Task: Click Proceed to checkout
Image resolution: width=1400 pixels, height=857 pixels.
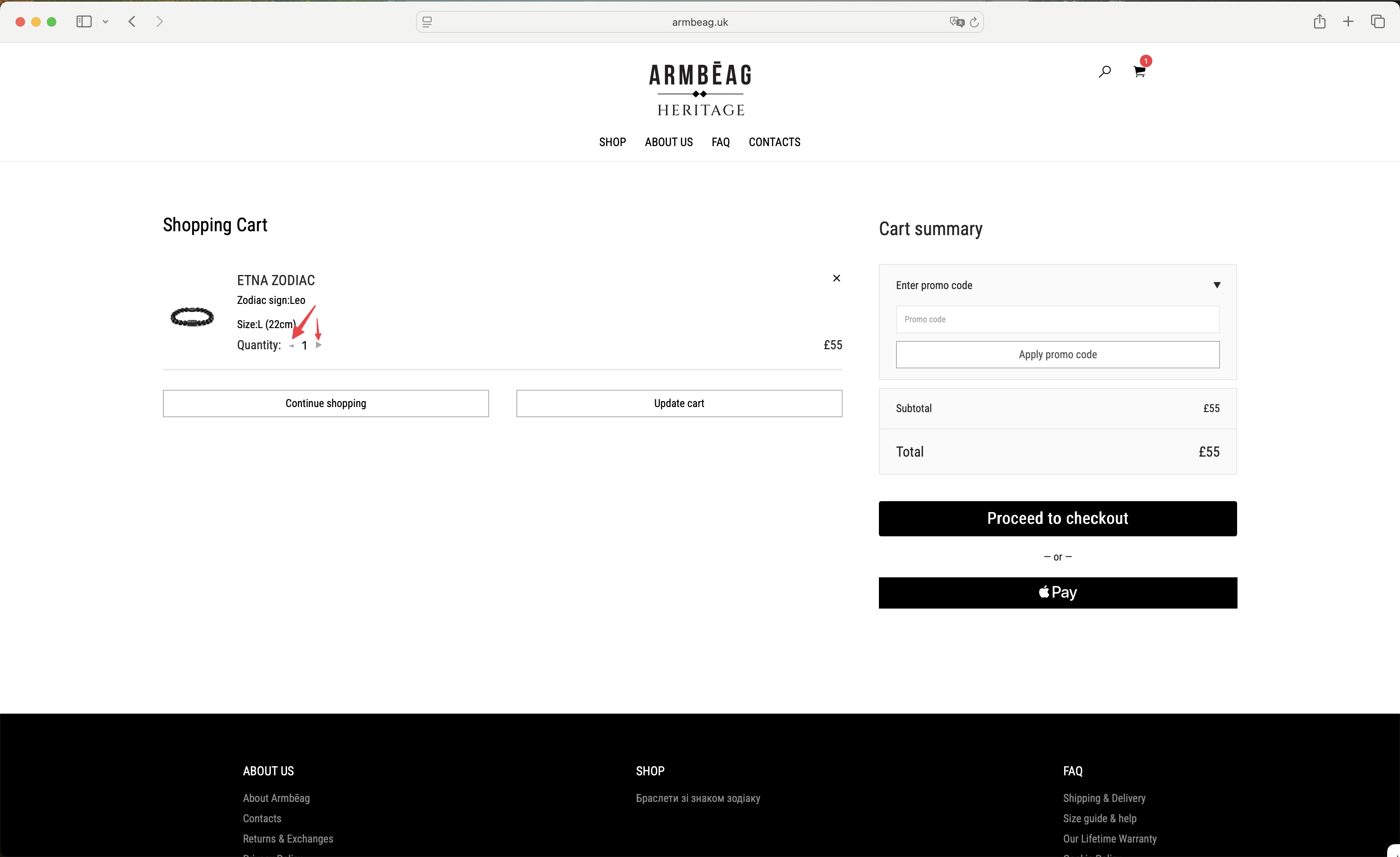Action: (x=1057, y=518)
